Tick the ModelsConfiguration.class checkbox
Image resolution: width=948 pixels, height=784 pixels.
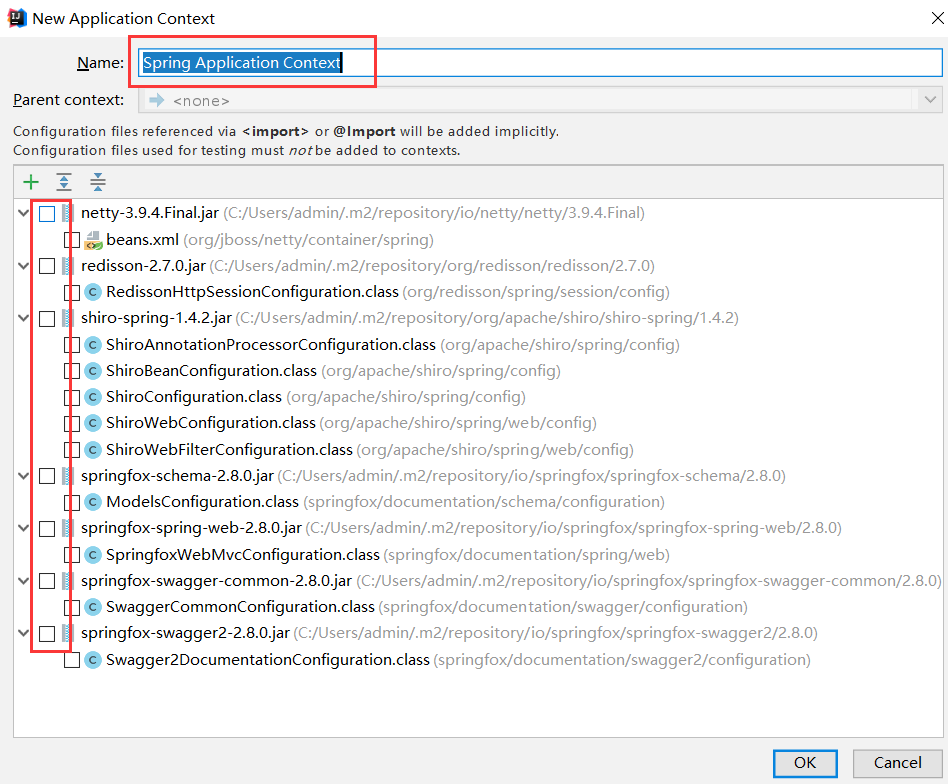click(72, 502)
